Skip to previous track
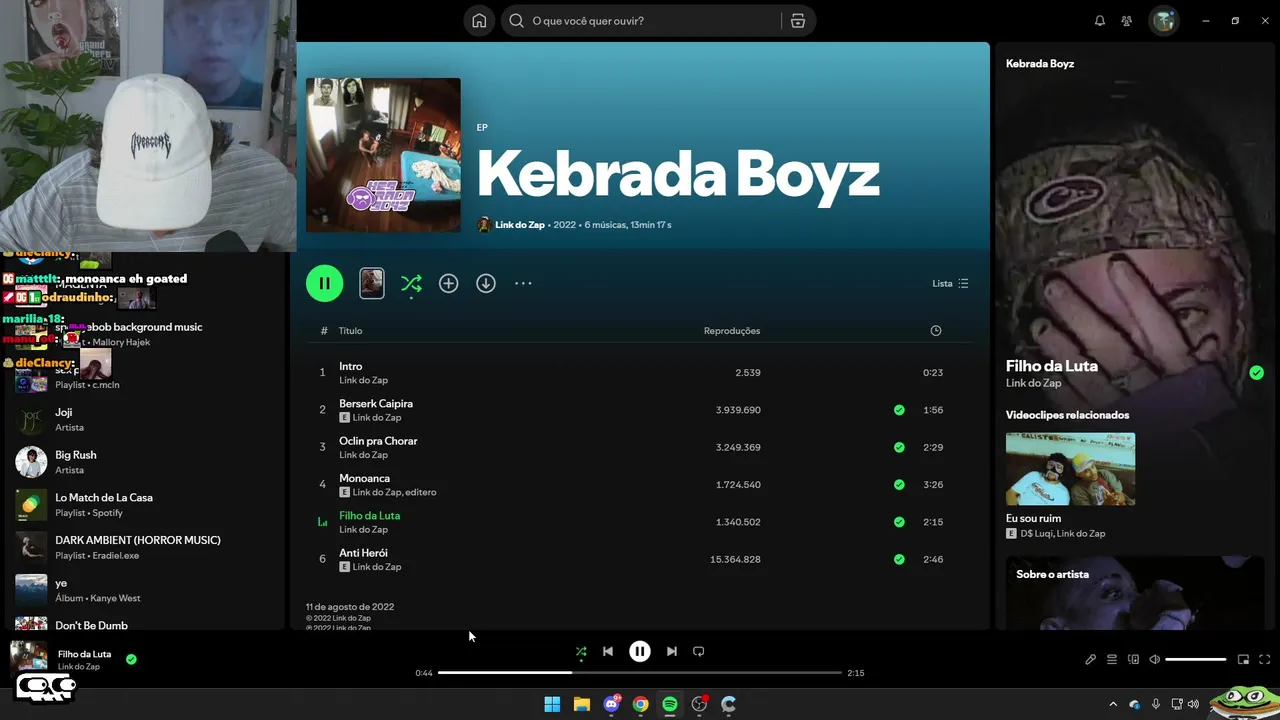 [x=608, y=652]
